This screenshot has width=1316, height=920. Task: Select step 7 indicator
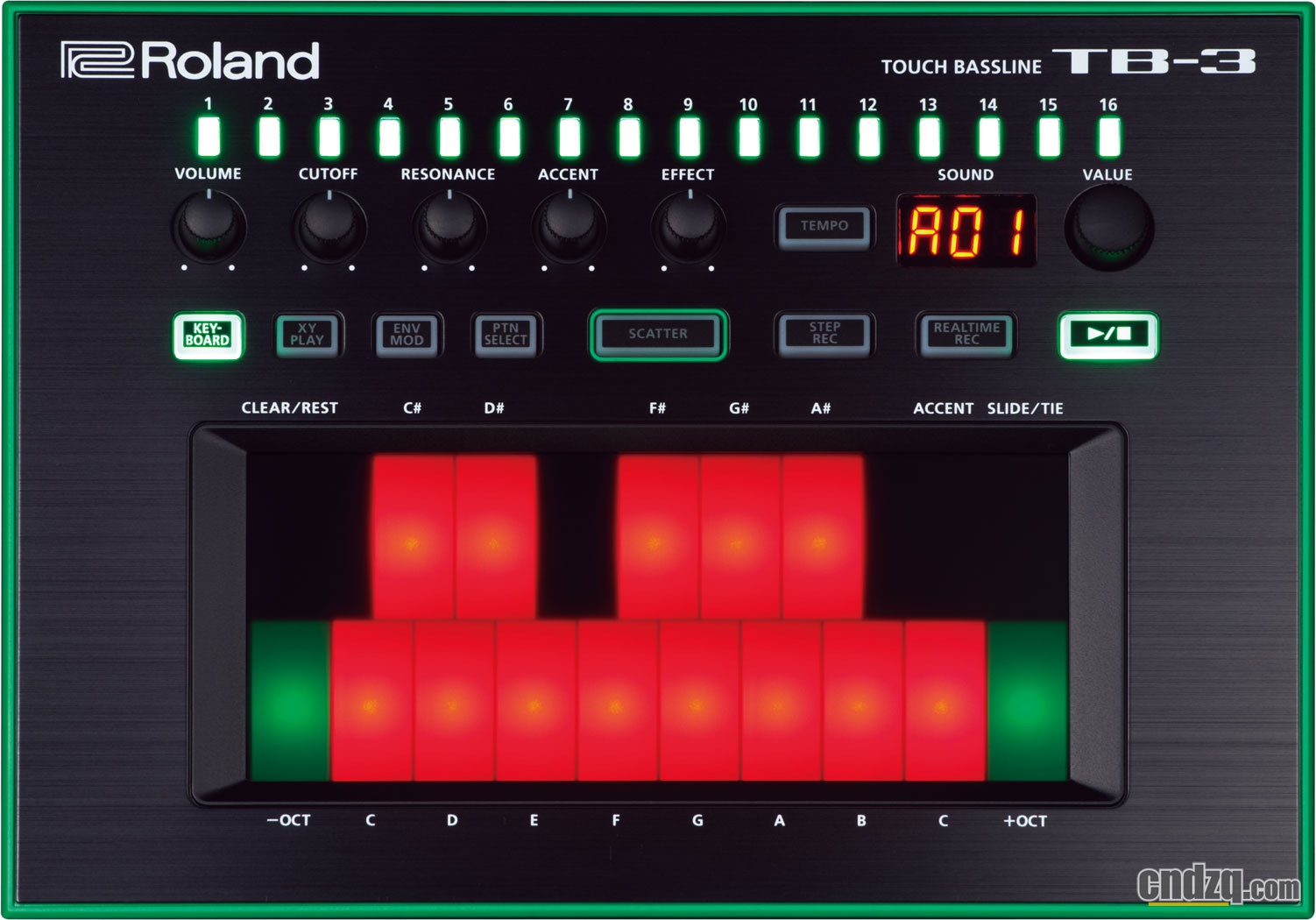pyautogui.click(x=569, y=137)
